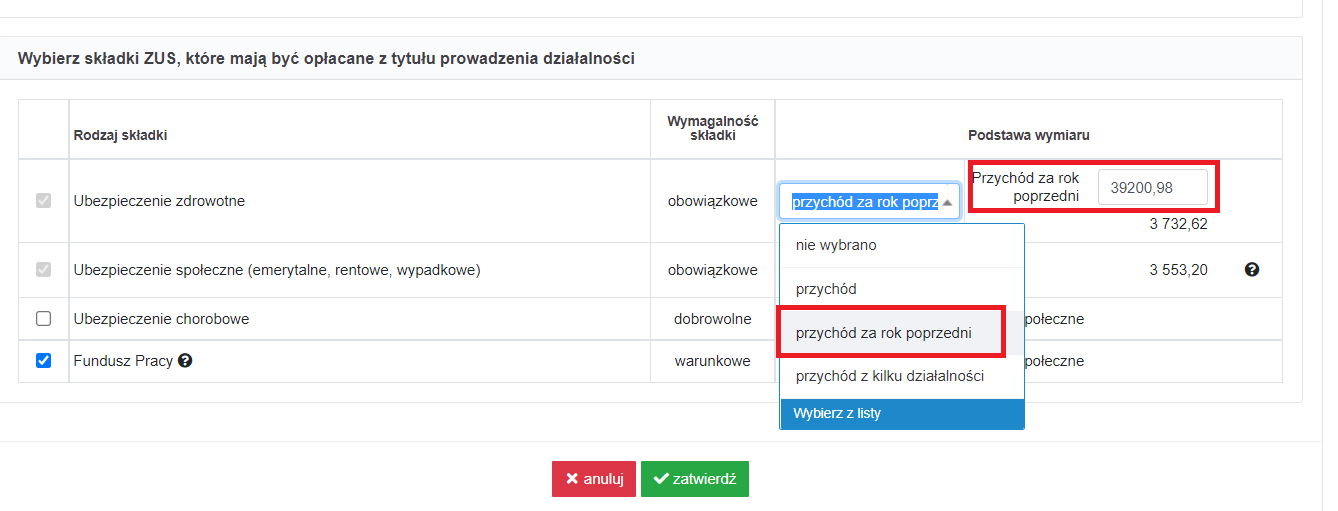Screen dimensions: 1338x511
Task: Focus the 39200,98 income input field
Action: [x=1152, y=187]
